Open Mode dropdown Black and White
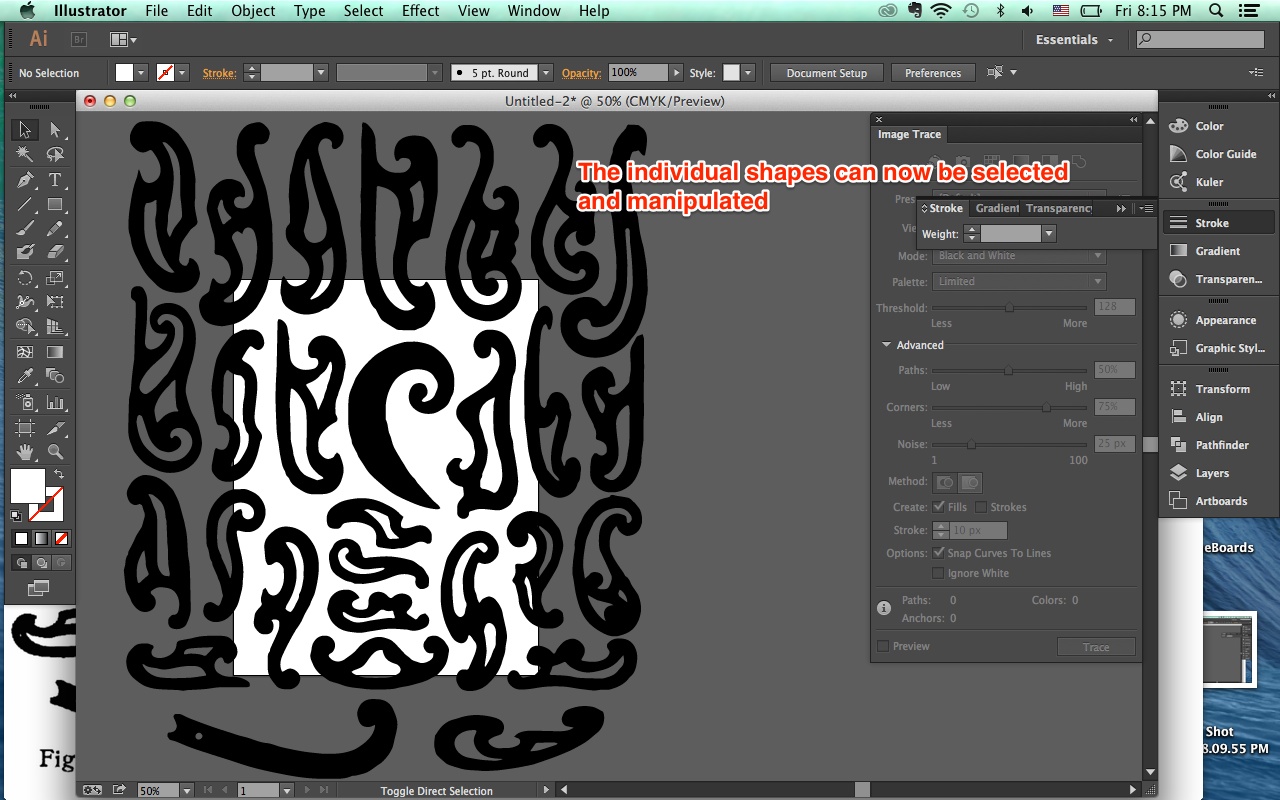1280x800 pixels. (1018, 256)
